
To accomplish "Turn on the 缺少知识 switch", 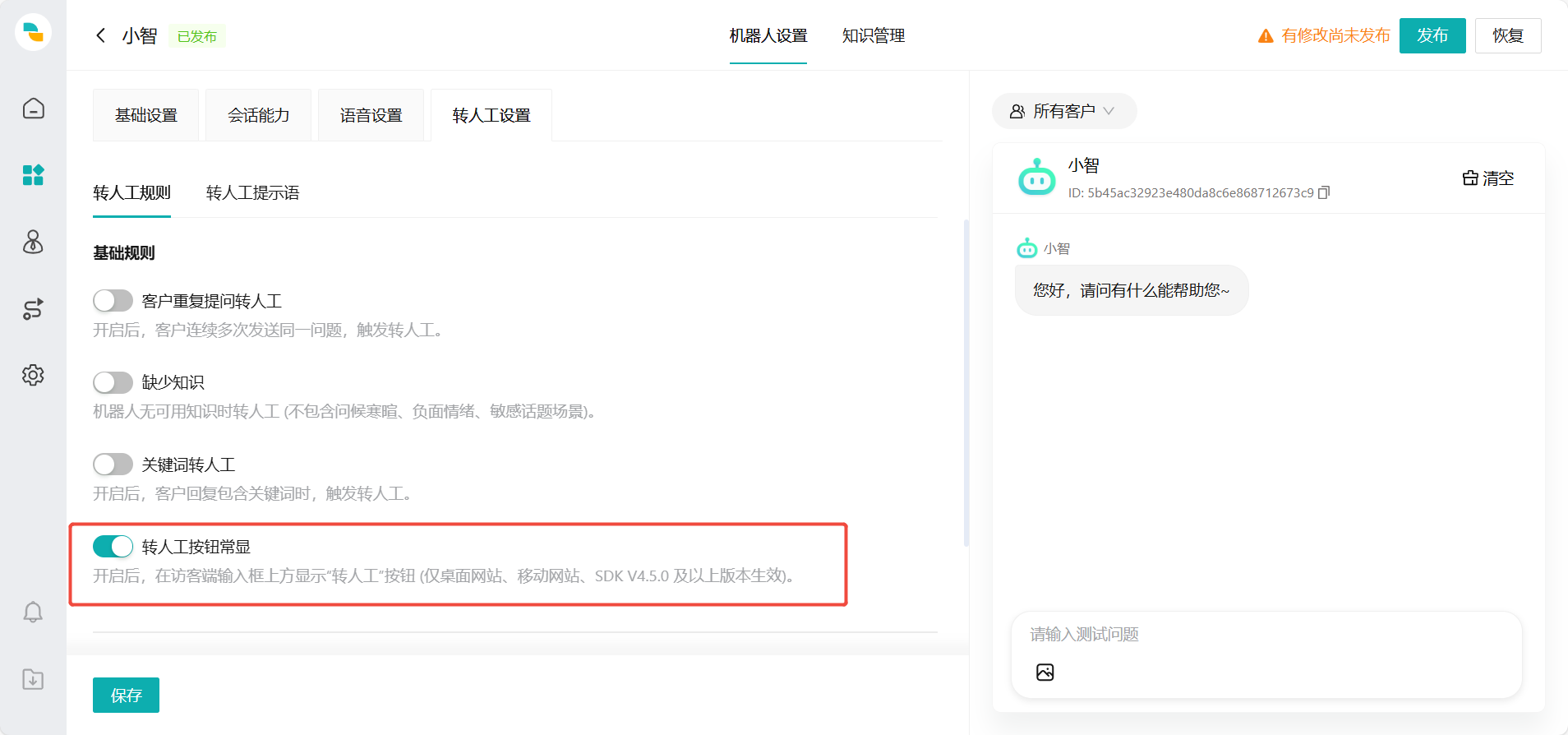I will pyautogui.click(x=113, y=382).
